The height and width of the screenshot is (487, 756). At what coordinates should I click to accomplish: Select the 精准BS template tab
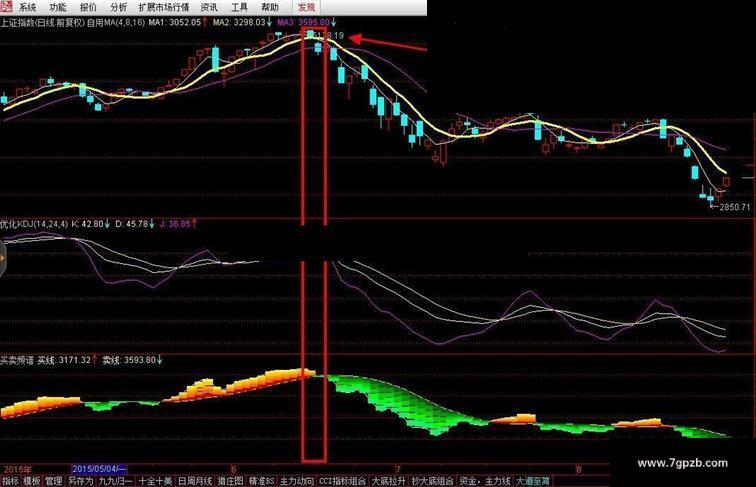[x=262, y=481]
